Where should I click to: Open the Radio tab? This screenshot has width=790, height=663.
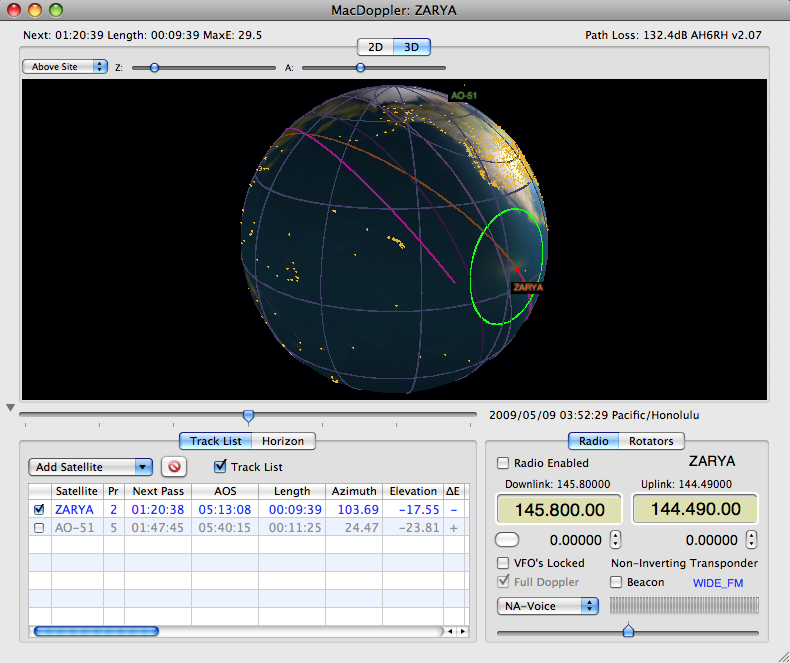(x=594, y=441)
